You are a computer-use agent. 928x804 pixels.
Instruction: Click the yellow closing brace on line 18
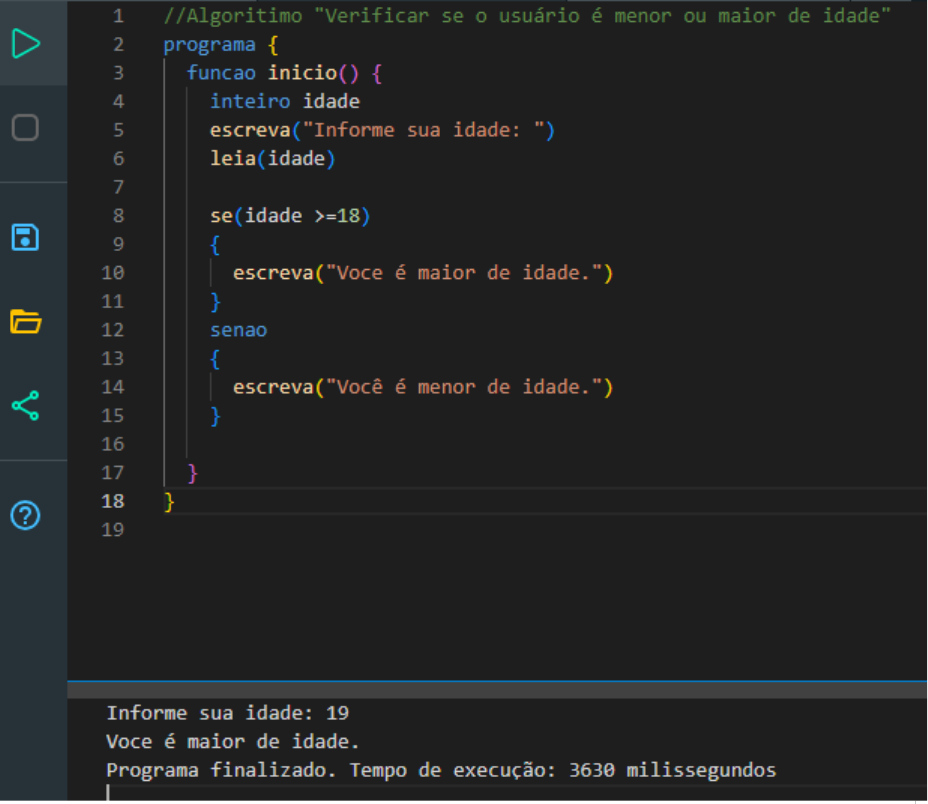coord(169,502)
